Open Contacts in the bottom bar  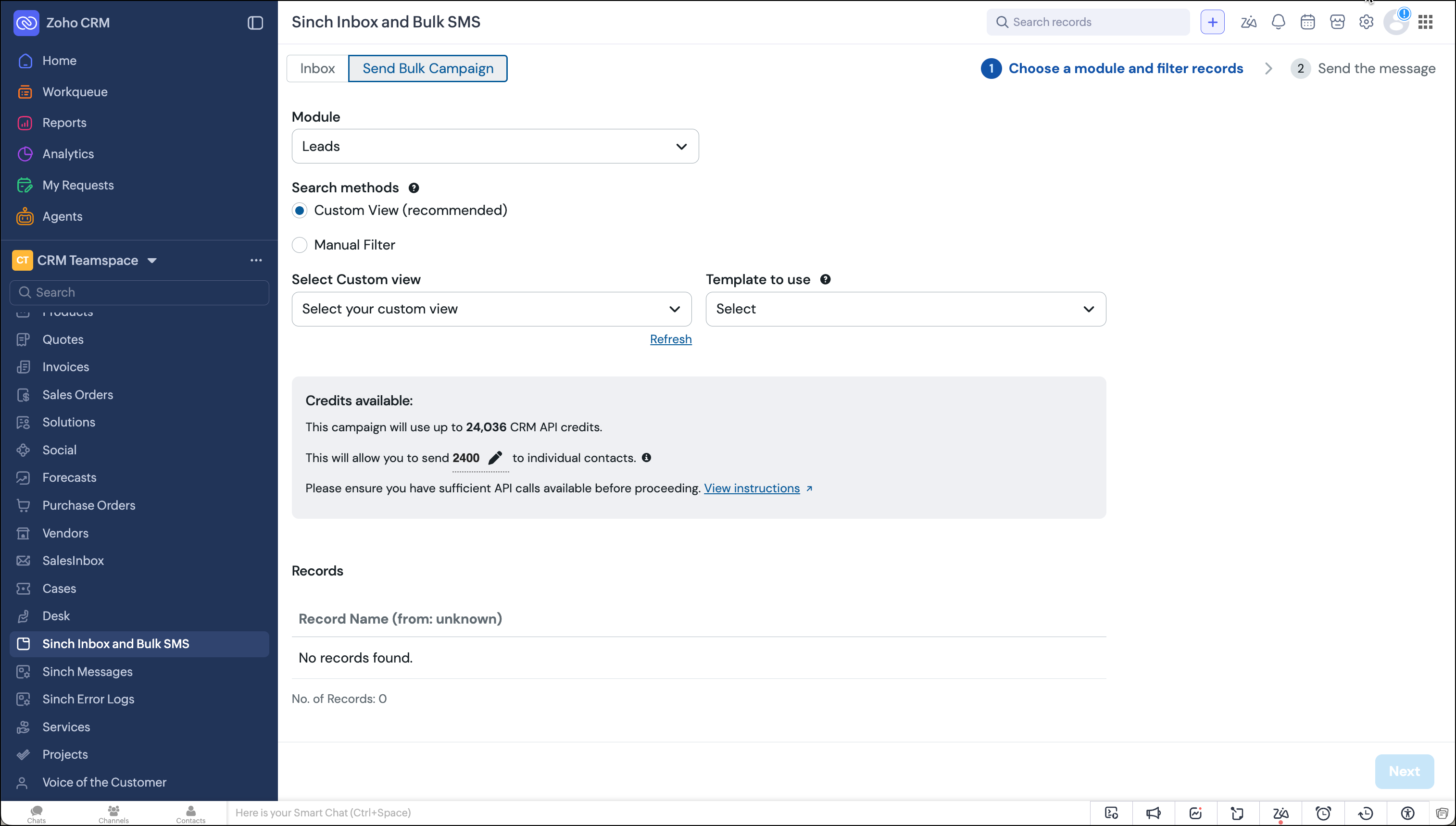tap(190, 813)
